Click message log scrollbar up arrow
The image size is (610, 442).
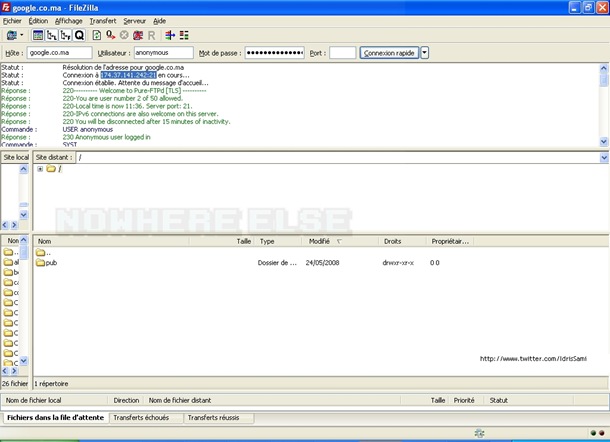click(x=604, y=68)
